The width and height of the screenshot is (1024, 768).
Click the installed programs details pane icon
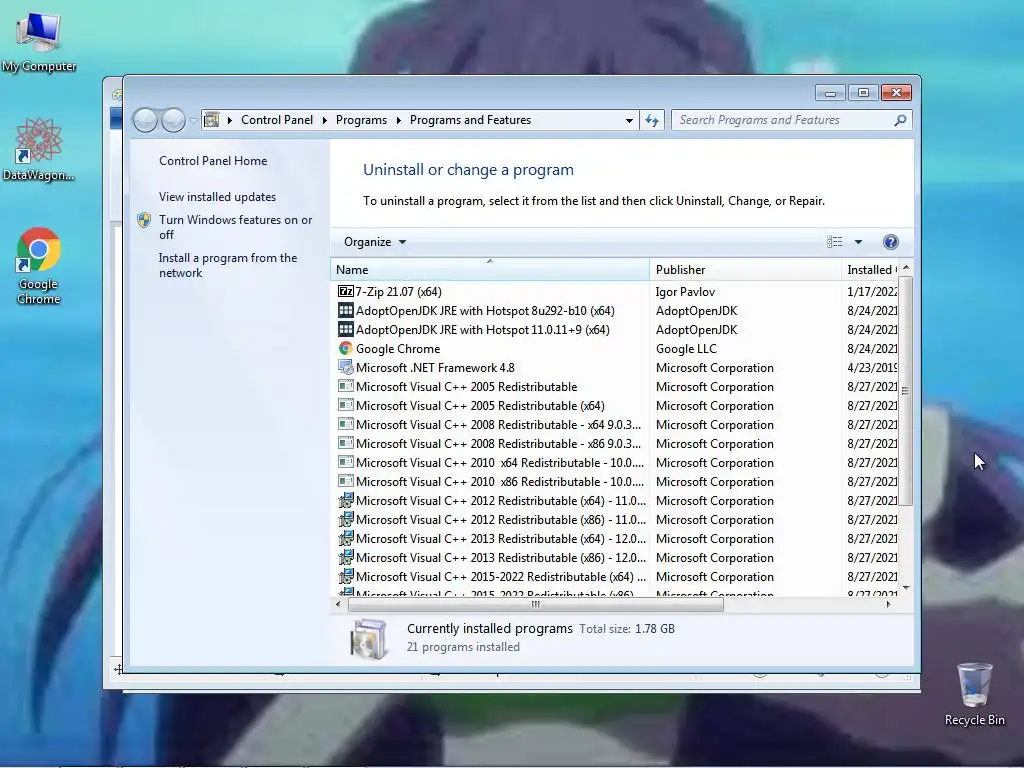tap(368, 639)
